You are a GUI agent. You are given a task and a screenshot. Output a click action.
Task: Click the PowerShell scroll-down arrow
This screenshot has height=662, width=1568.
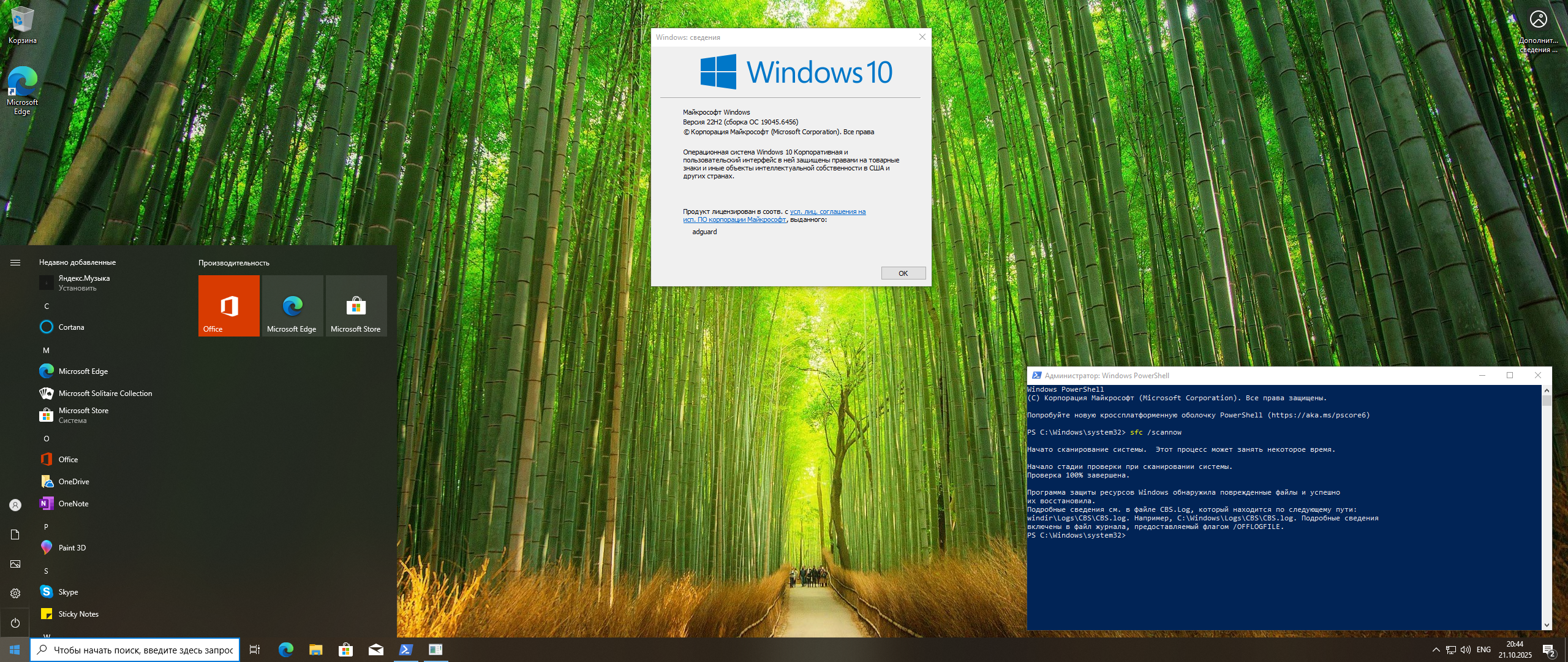pos(1547,625)
